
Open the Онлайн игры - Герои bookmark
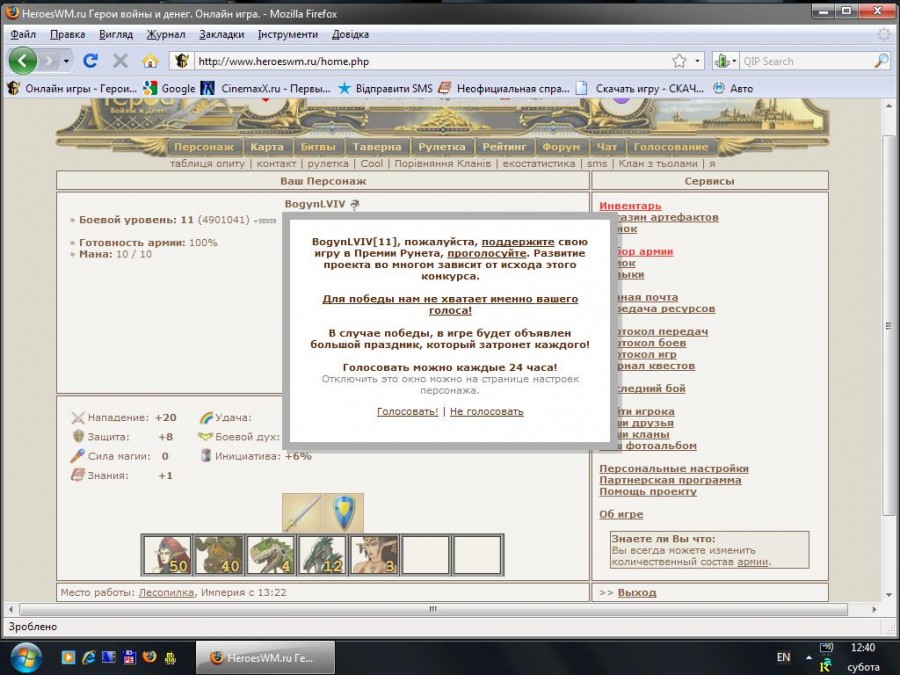[x=72, y=88]
